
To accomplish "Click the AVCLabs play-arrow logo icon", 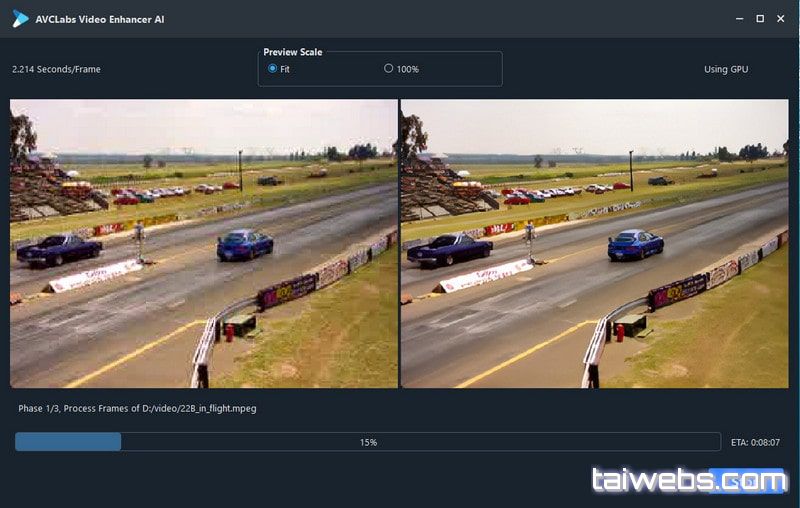I will [20, 19].
